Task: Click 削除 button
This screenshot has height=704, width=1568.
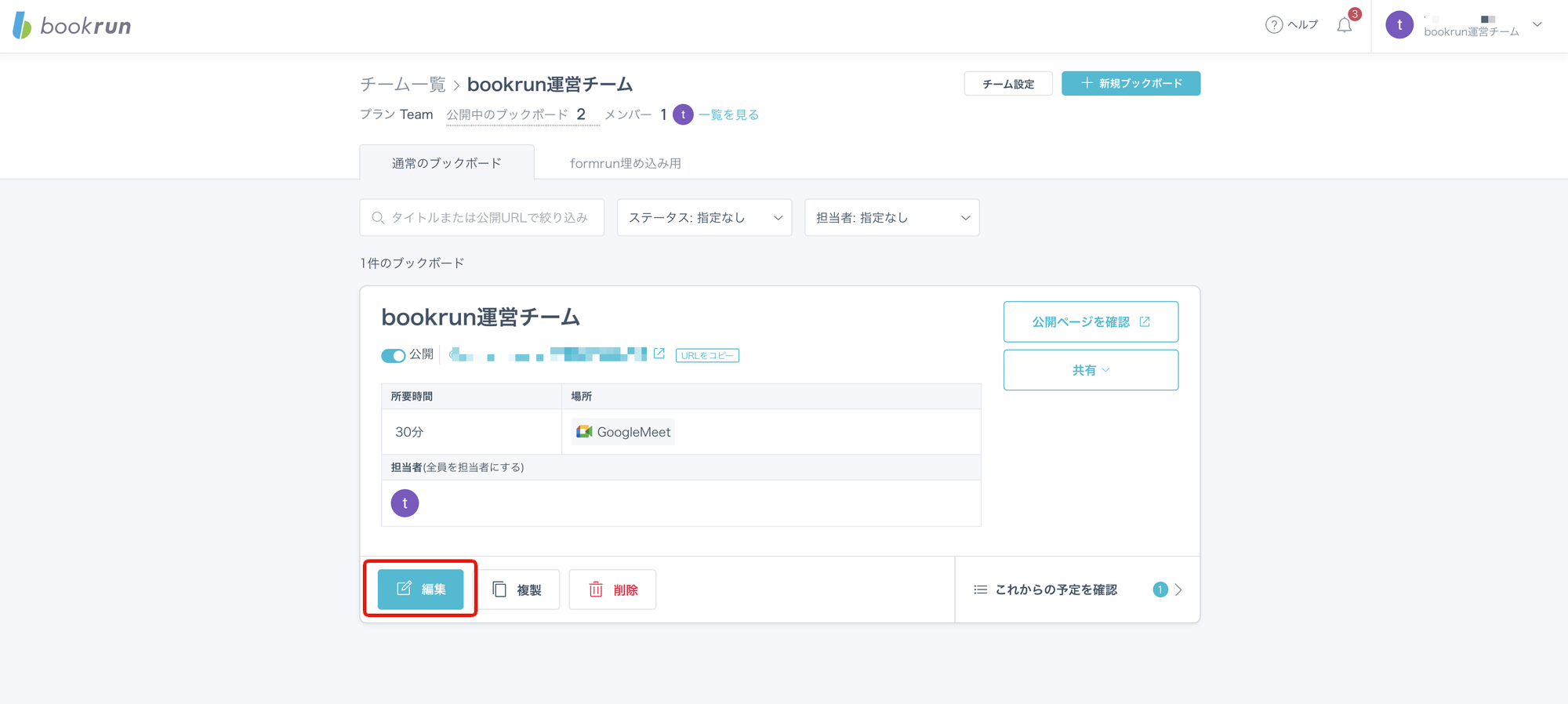Action: [612, 590]
